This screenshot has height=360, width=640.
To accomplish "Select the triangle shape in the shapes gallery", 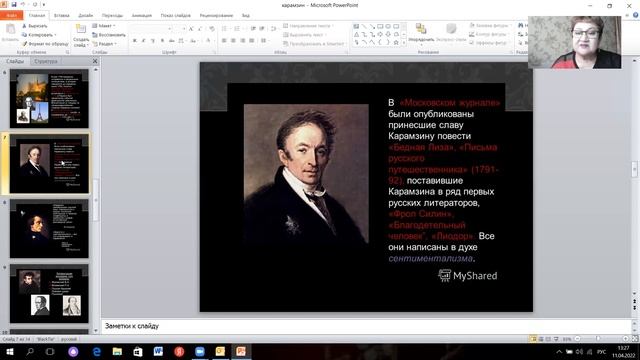I will coord(356,34).
